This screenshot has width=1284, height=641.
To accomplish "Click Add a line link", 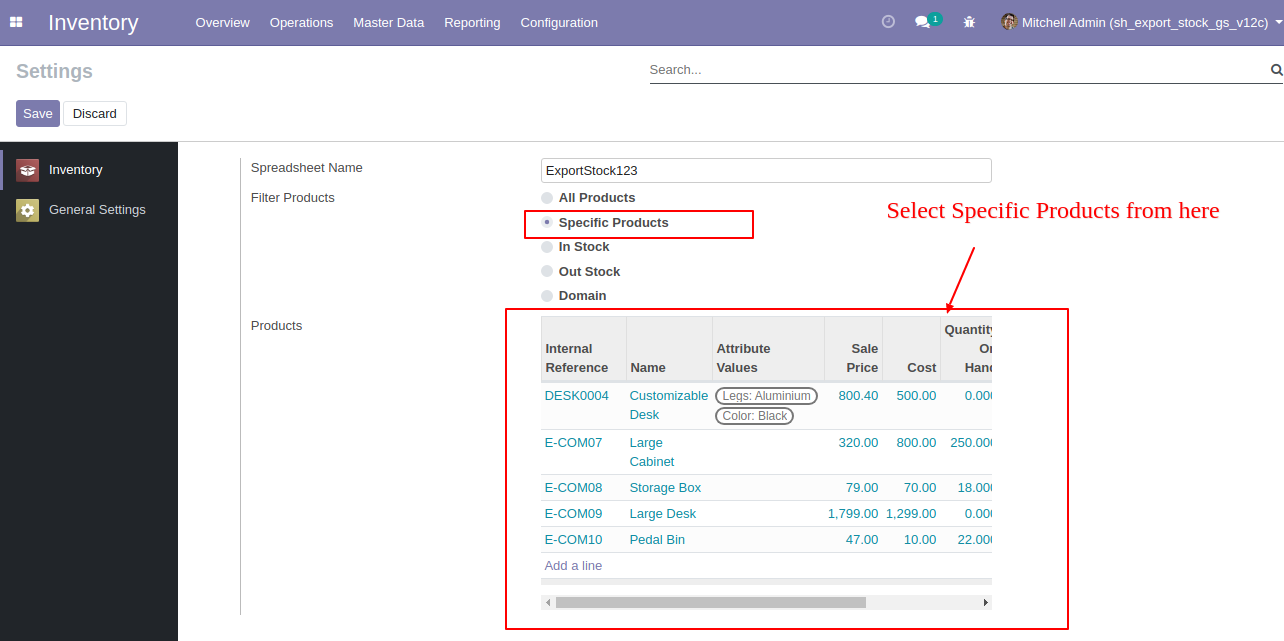I will (573, 566).
